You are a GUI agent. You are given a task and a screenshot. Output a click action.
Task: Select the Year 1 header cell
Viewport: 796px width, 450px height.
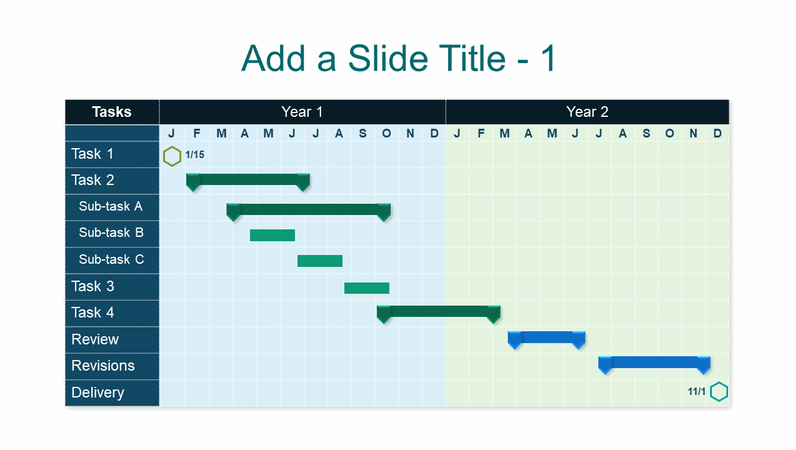pyautogui.click(x=302, y=112)
